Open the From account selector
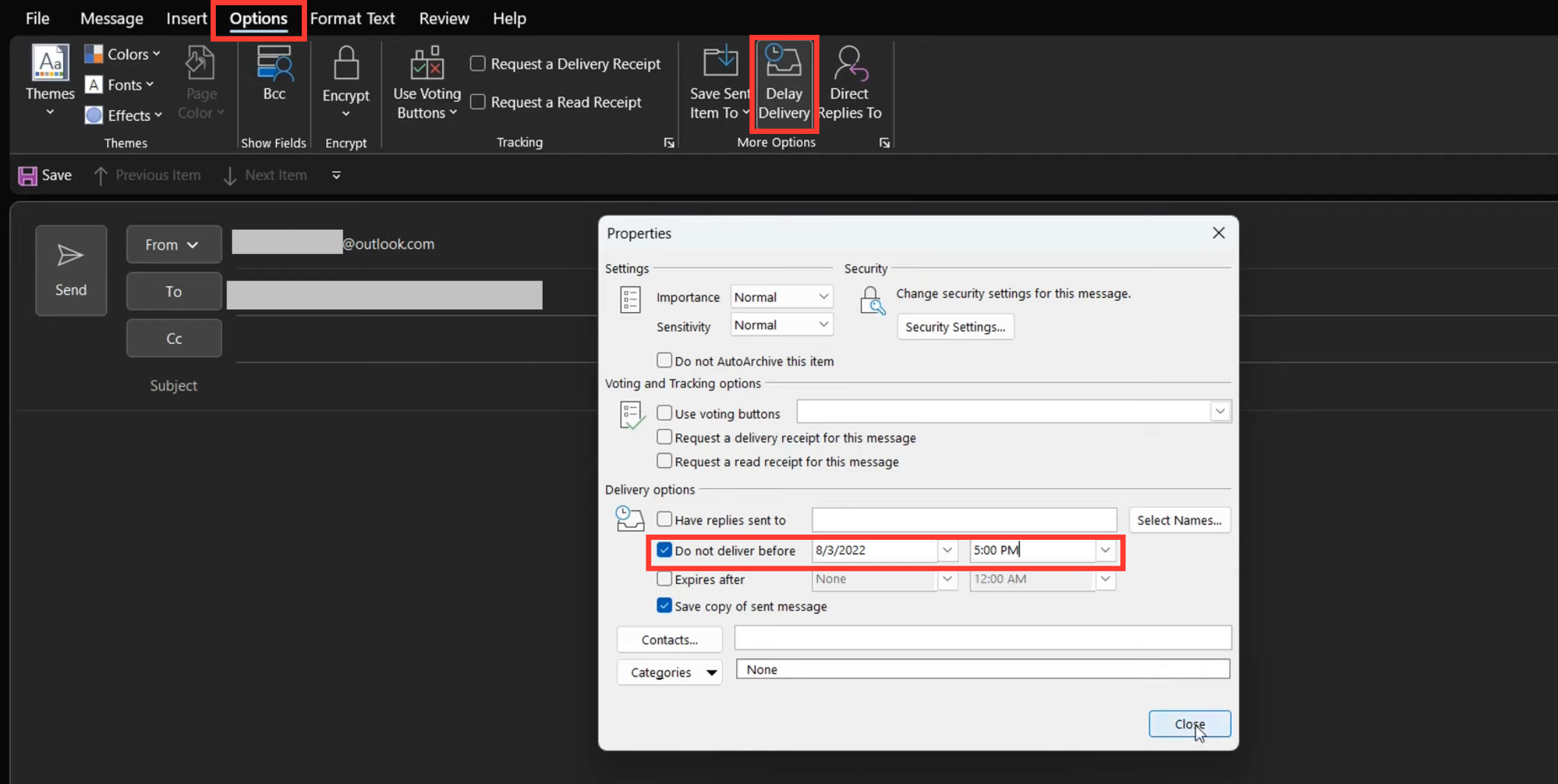Screen dimensions: 1558x784 [x=173, y=244]
